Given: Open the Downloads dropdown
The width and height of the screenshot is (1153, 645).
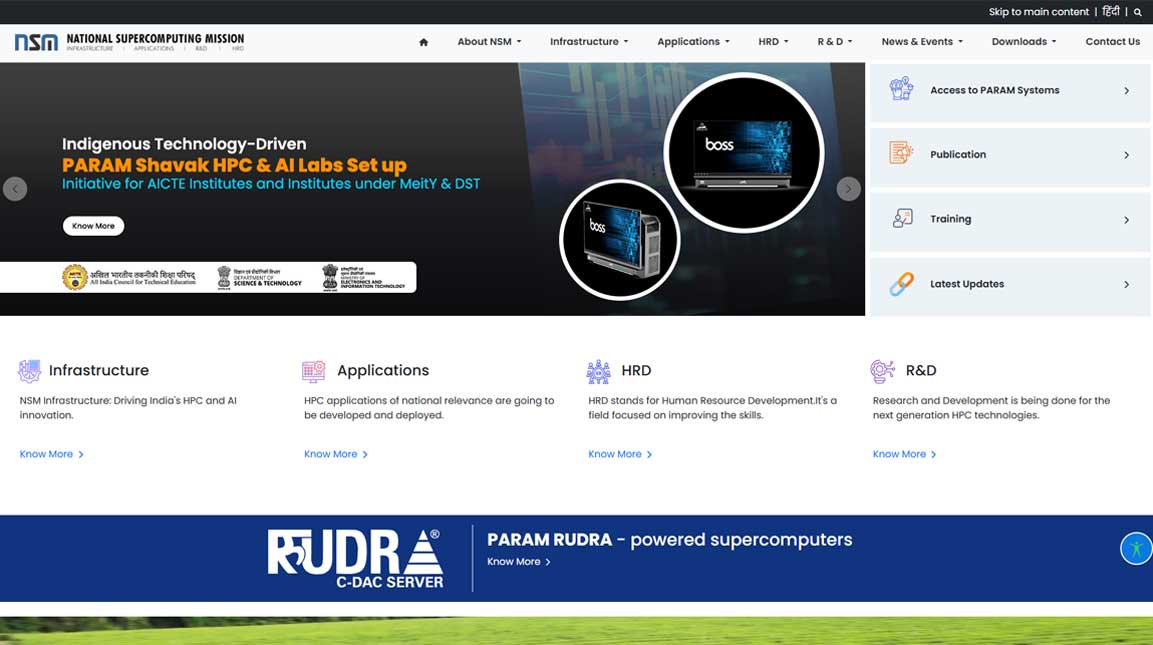Looking at the screenshot, I should 1023,42.
